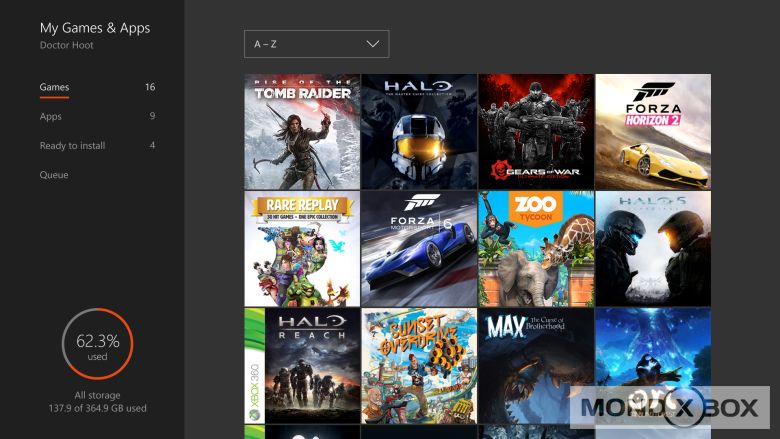Click the All storage usage text
The image size is (780, 439).
tap(97, 402)
